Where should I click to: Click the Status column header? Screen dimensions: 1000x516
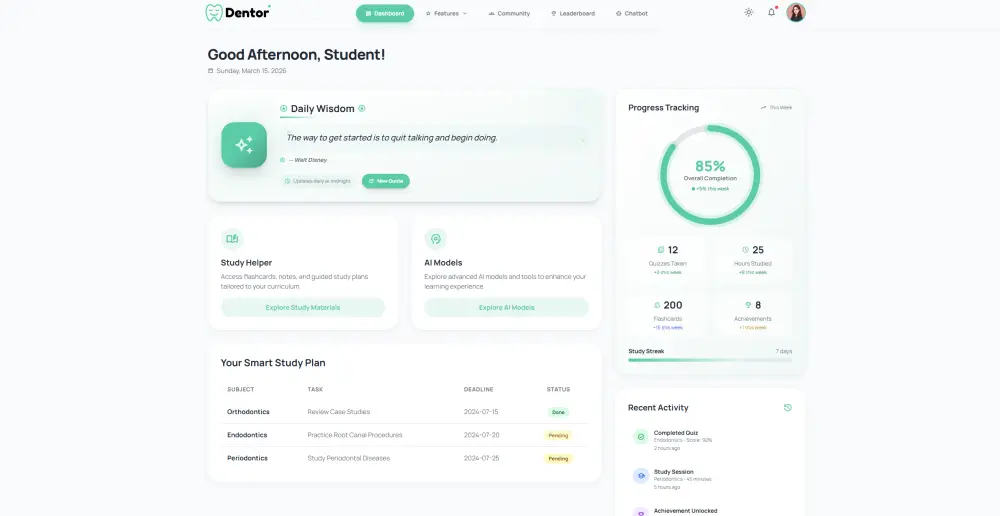tap(558, 389)
